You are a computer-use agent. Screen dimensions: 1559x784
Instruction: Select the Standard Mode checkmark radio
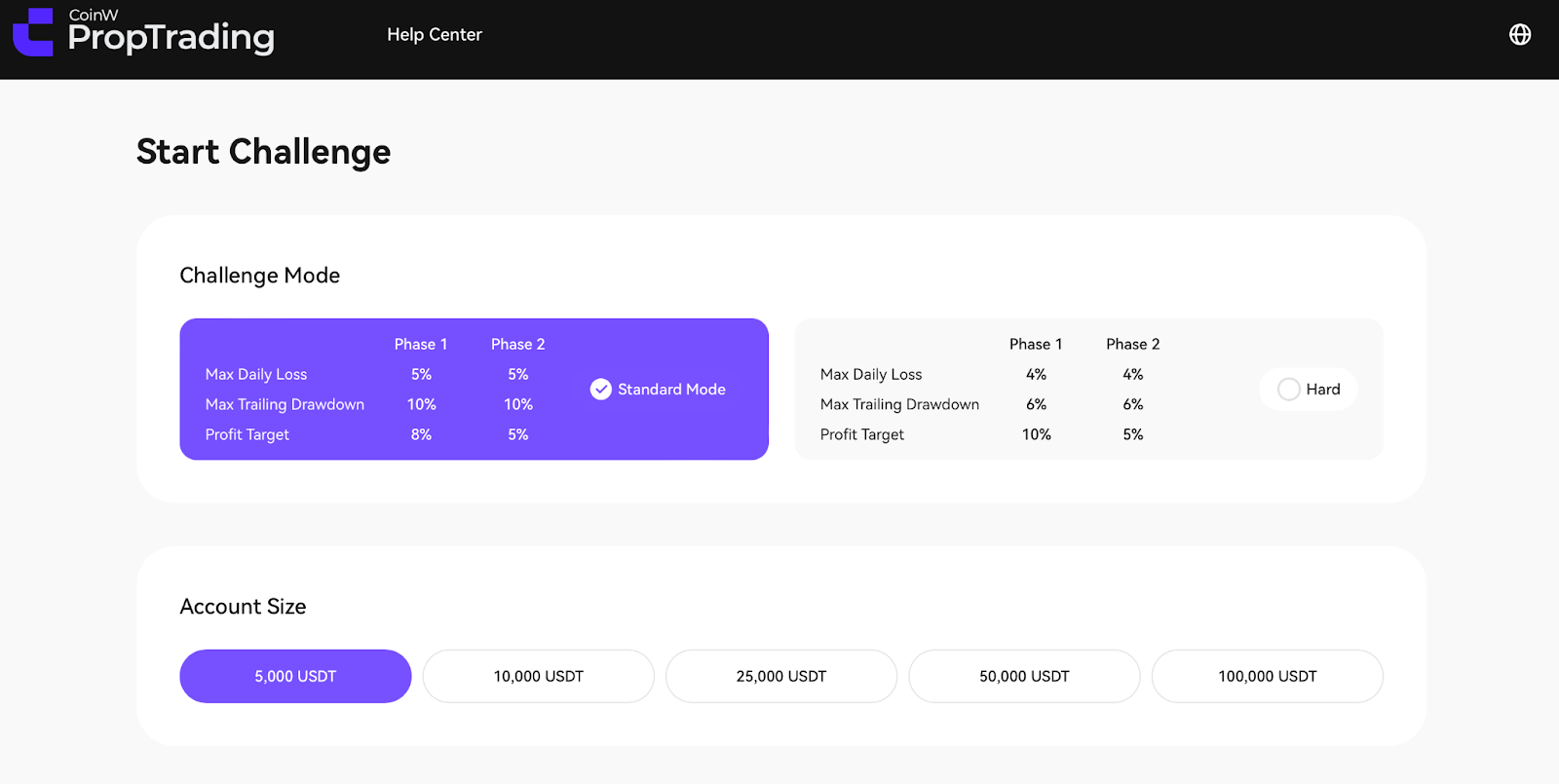(x=601, y=390)
